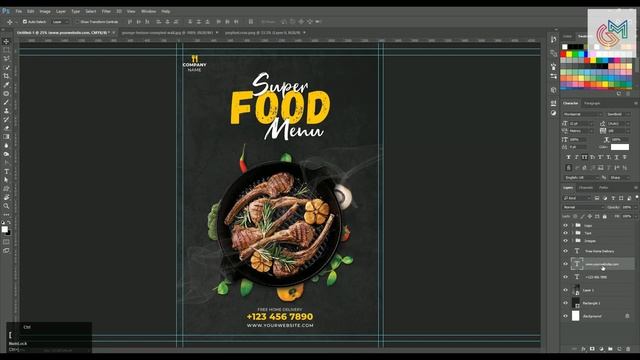Select the Clone Stamp tool
The height and width of the screenshot is (360, 640).
pyautogui.click(x=6, y=111)
